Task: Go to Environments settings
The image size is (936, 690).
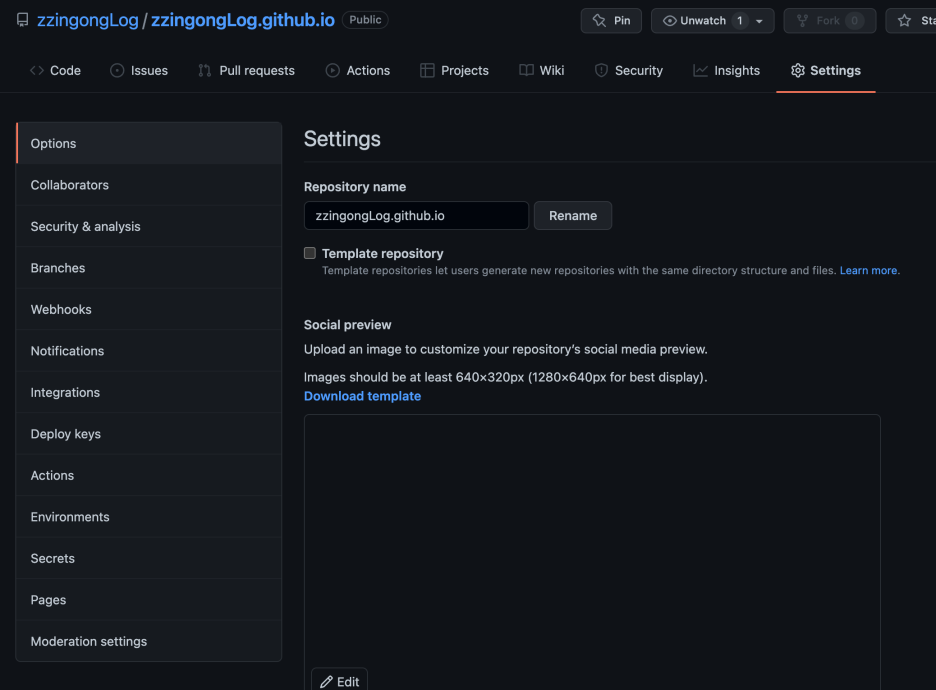Action: click(x=149, y=517)
